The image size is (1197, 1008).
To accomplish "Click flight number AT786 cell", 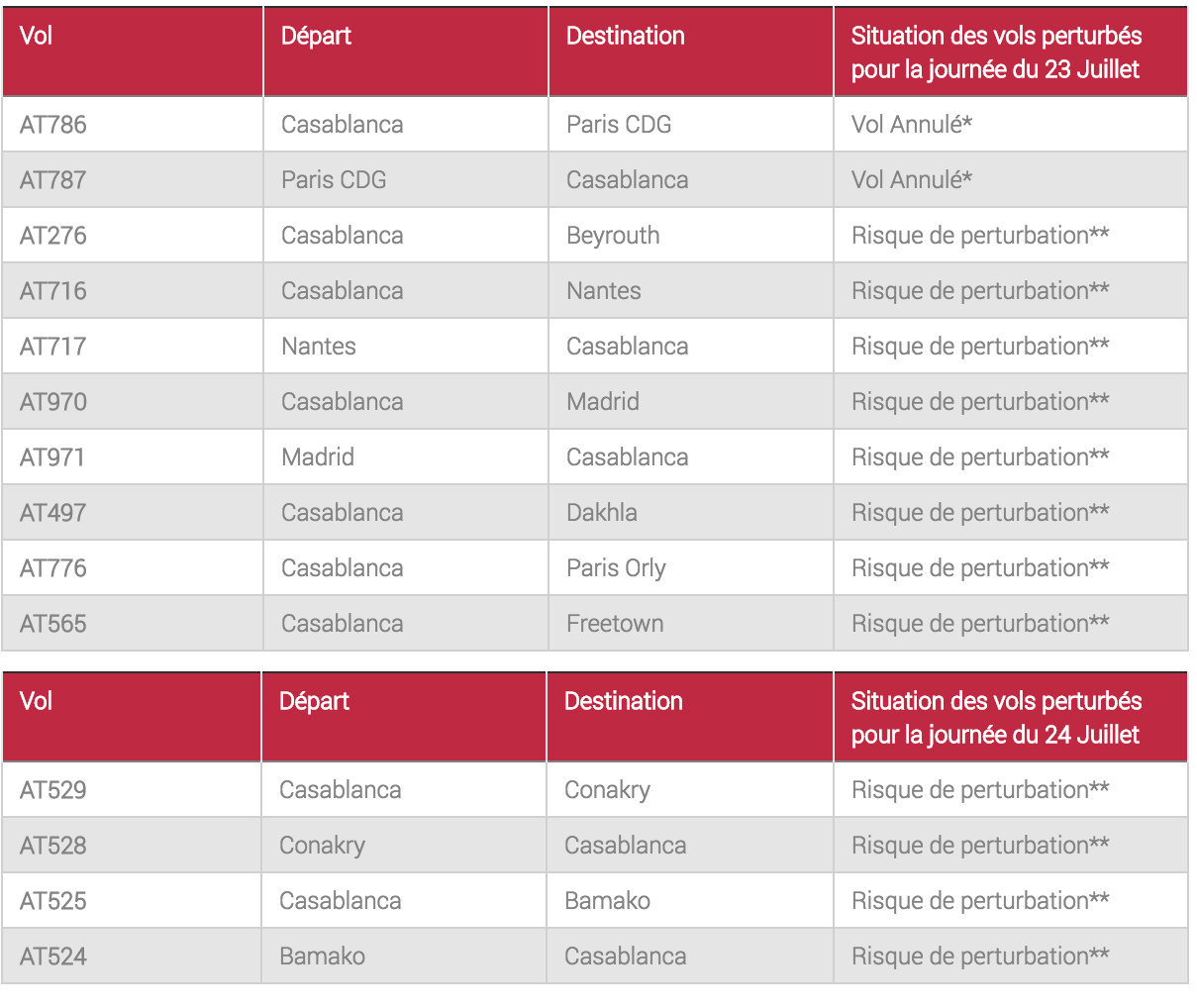I will [x=53, y=125].
